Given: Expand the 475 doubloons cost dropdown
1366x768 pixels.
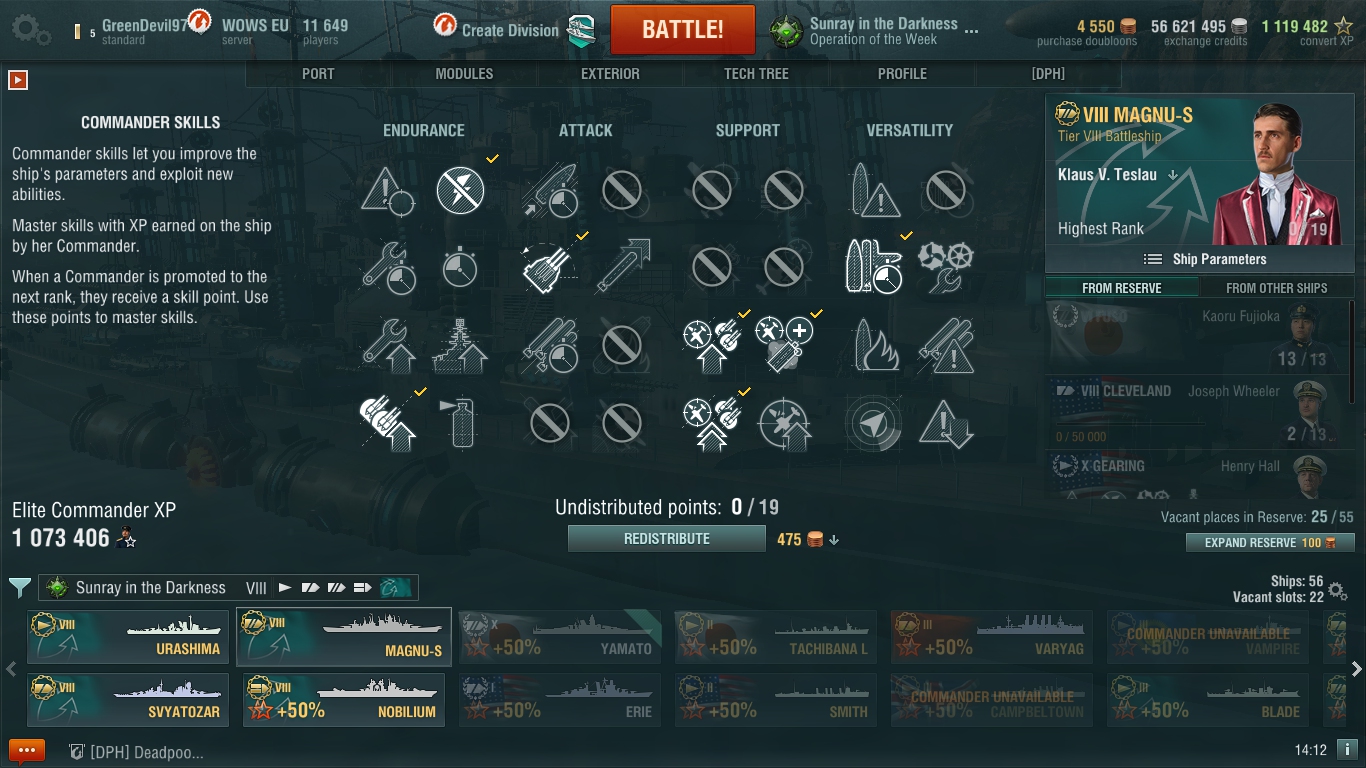Looking at the screenshot, I should (x=834, y=540).
